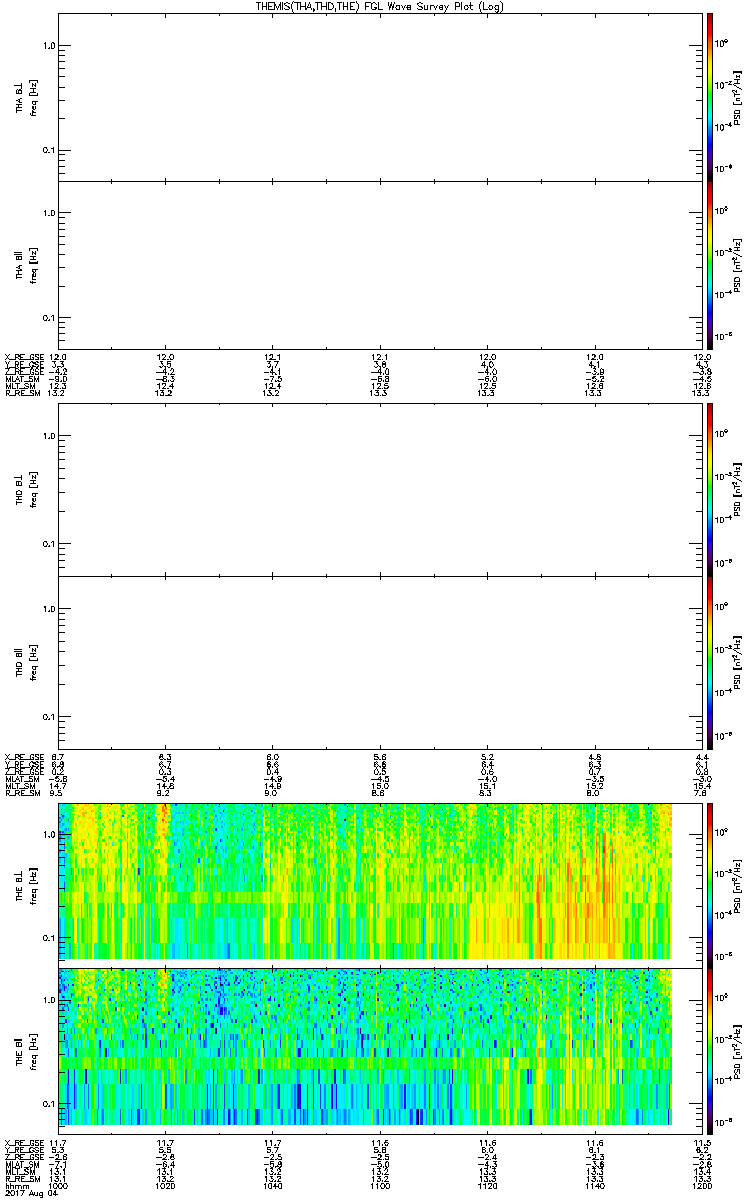Click the '1020' time tick label
Screen dimensions: 750x1200
tap(166, 1185)
